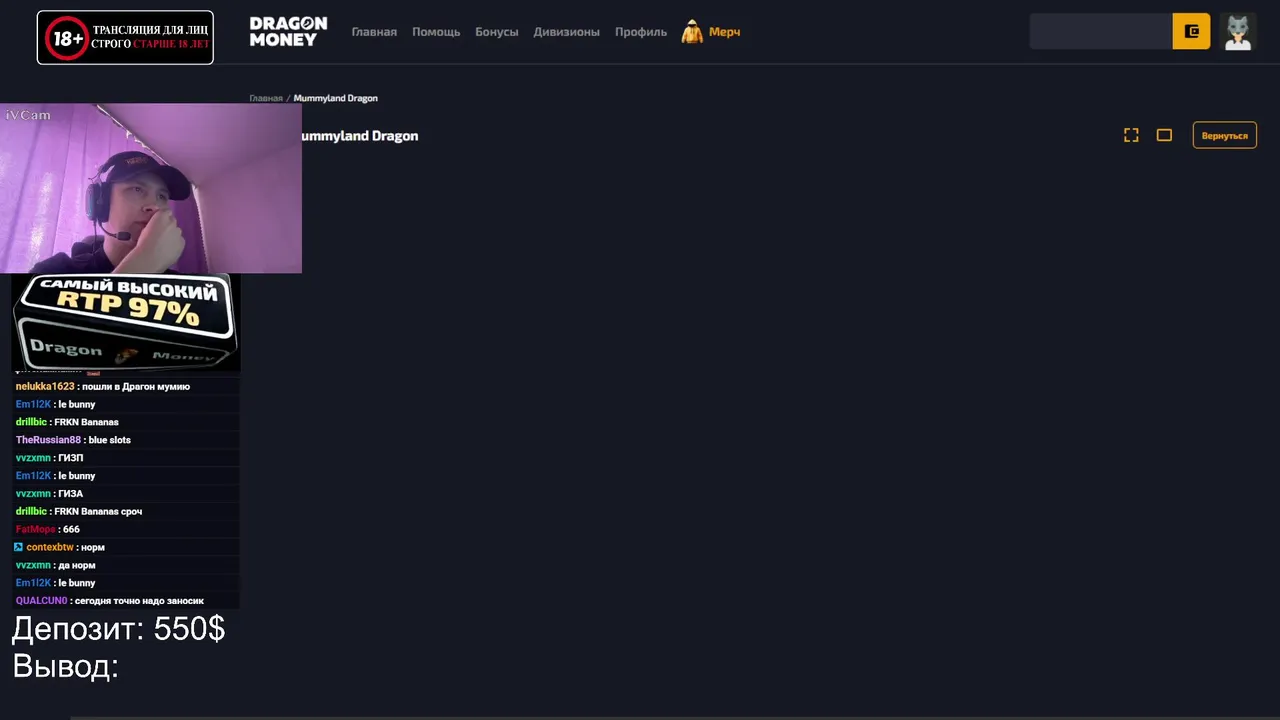Viewport: 1280px width, 720px height.
Task: Click the Депозит: 550$ text
Action: point(118,629)
